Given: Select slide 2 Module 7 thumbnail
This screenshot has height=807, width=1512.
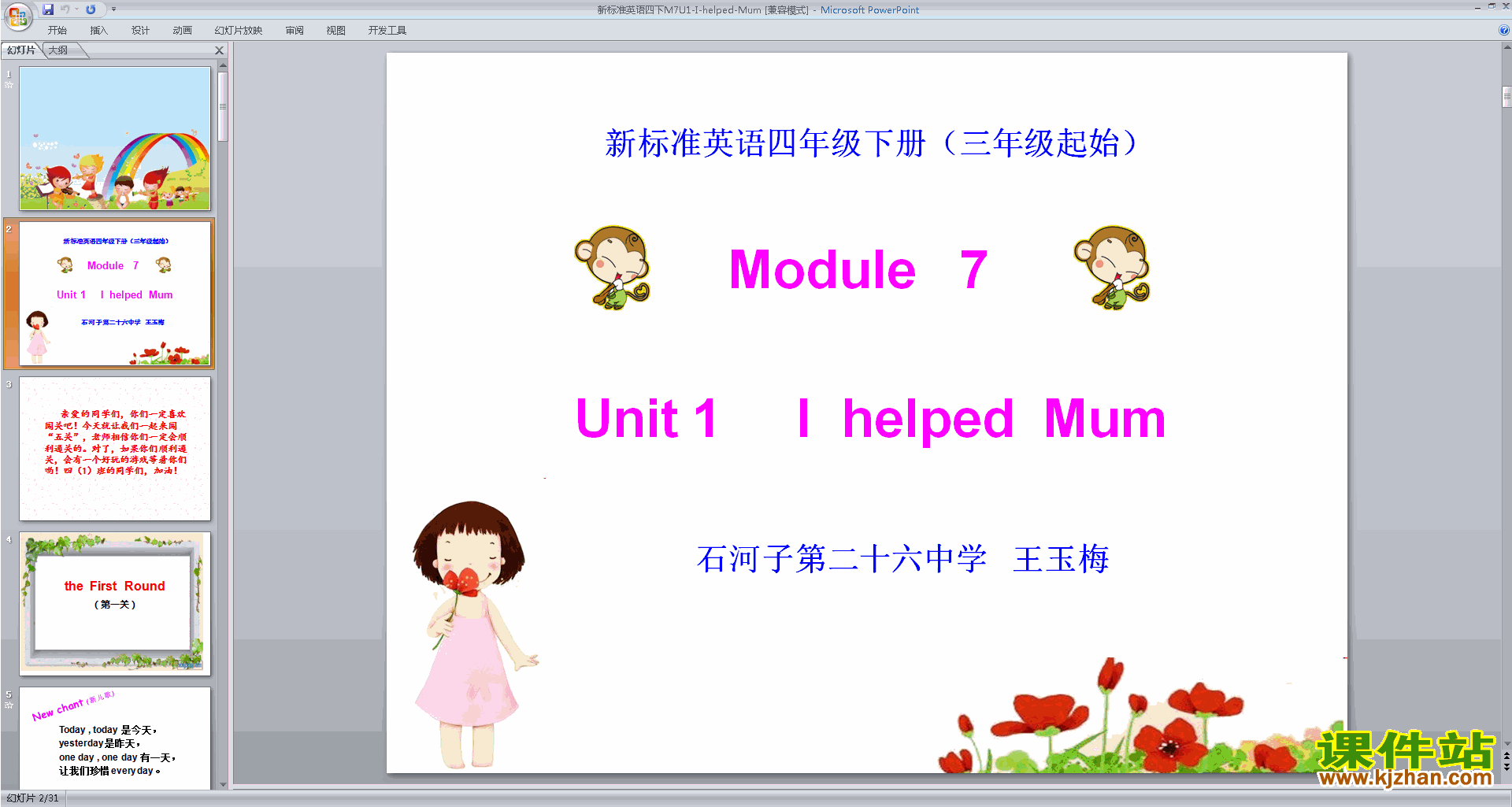Looking at the screenshot, I should pos(115,294).
